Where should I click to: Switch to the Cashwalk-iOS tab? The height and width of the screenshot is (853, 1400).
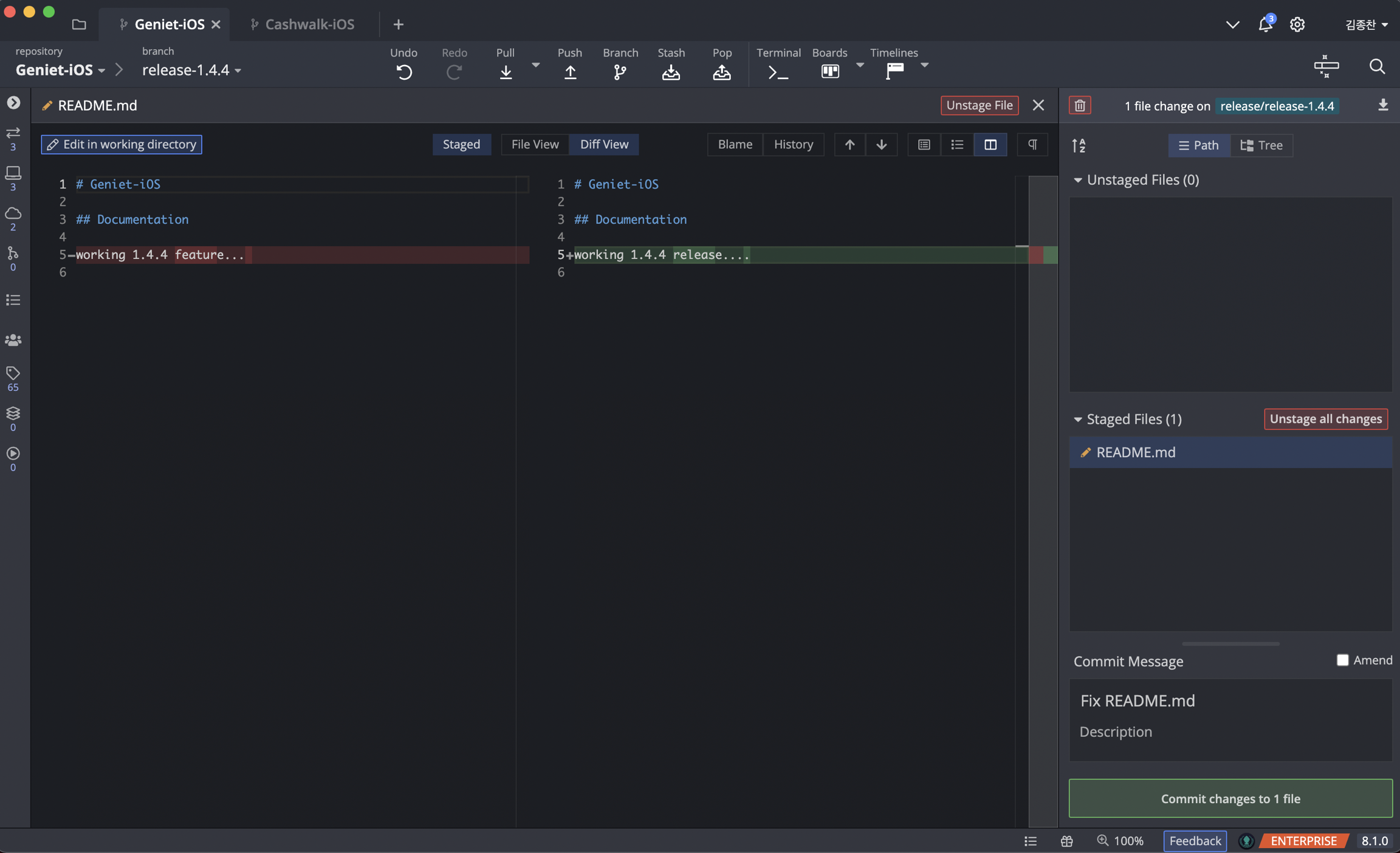[x=309, y=24]
